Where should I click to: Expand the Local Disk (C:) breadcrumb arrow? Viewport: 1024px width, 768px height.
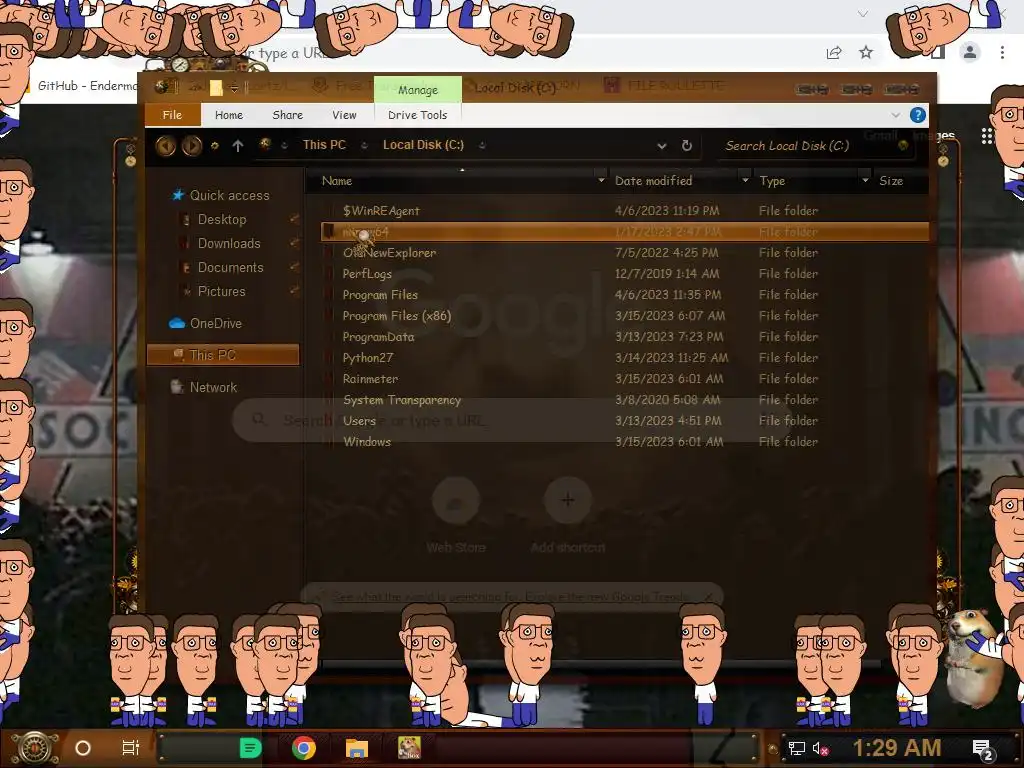pos(482,146)
